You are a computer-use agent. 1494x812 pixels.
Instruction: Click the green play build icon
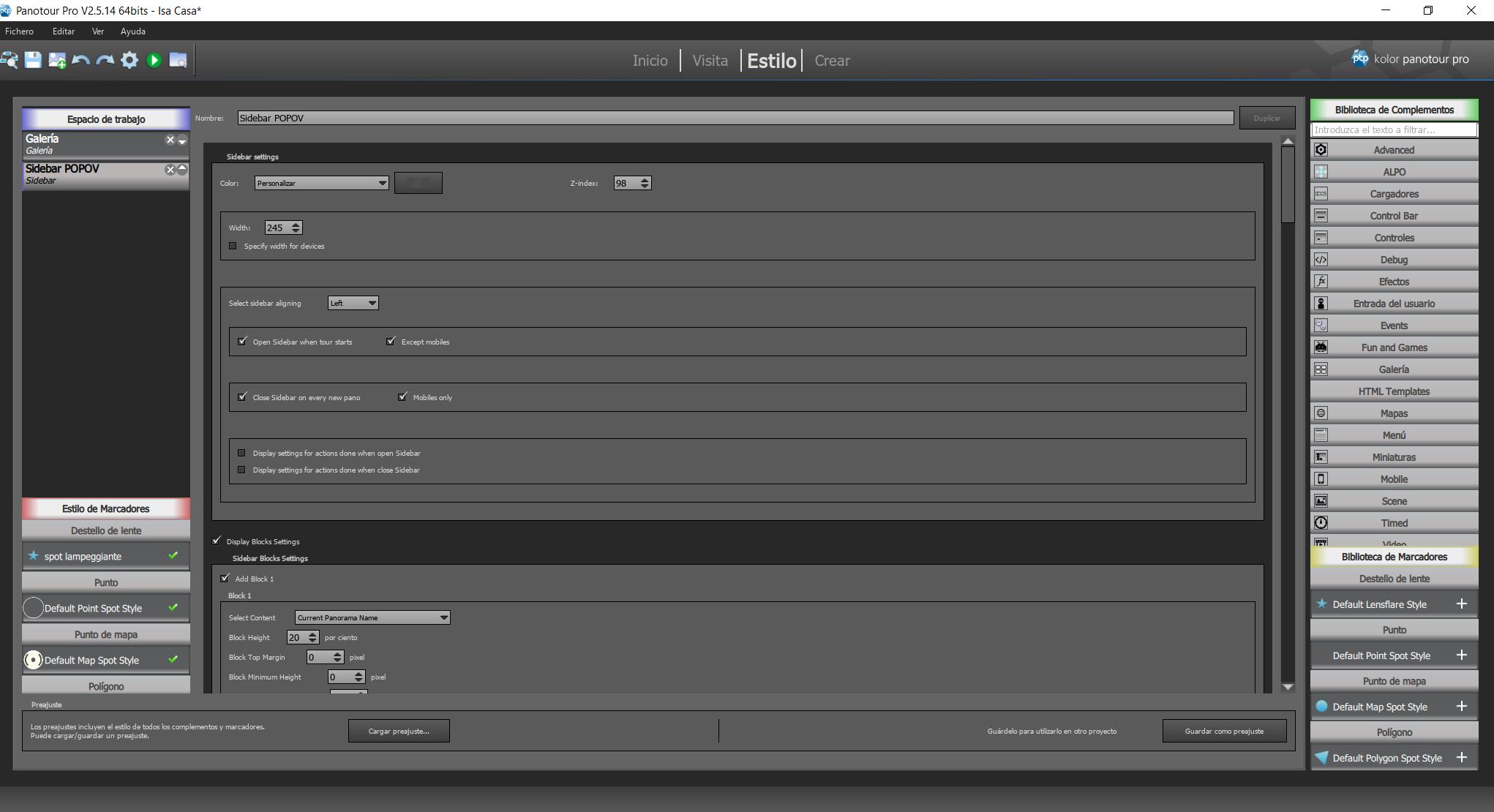coord(154,61)
